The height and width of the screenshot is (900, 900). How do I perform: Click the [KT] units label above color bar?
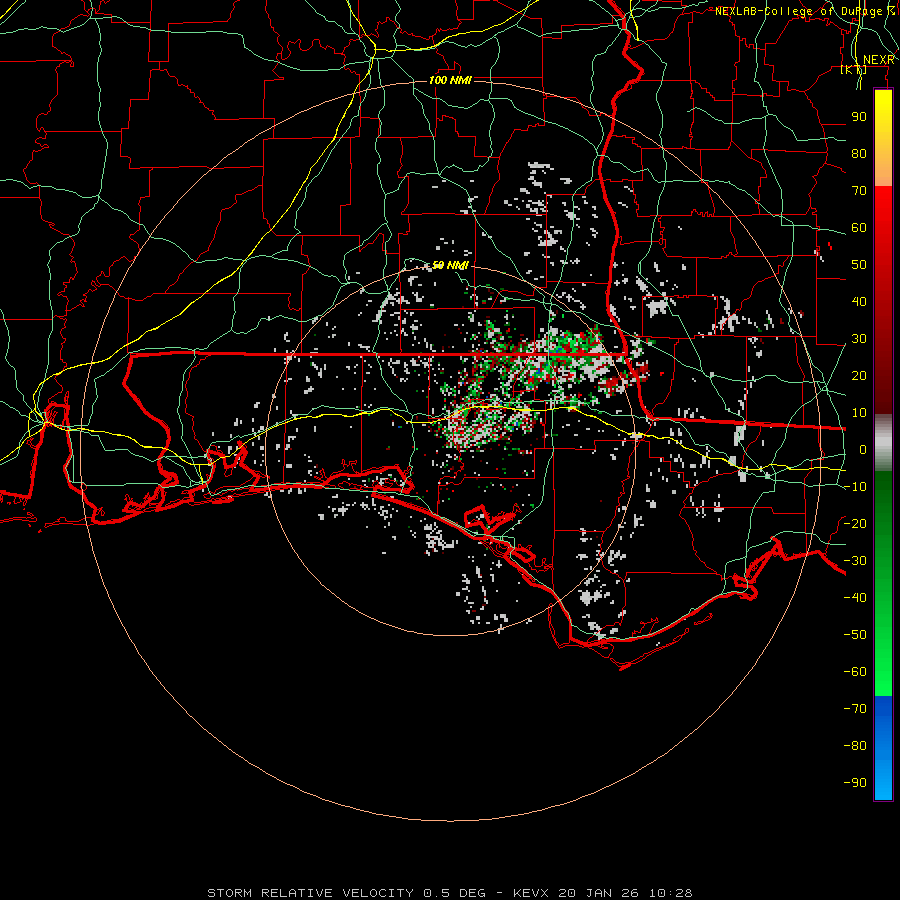coord(854,70)
